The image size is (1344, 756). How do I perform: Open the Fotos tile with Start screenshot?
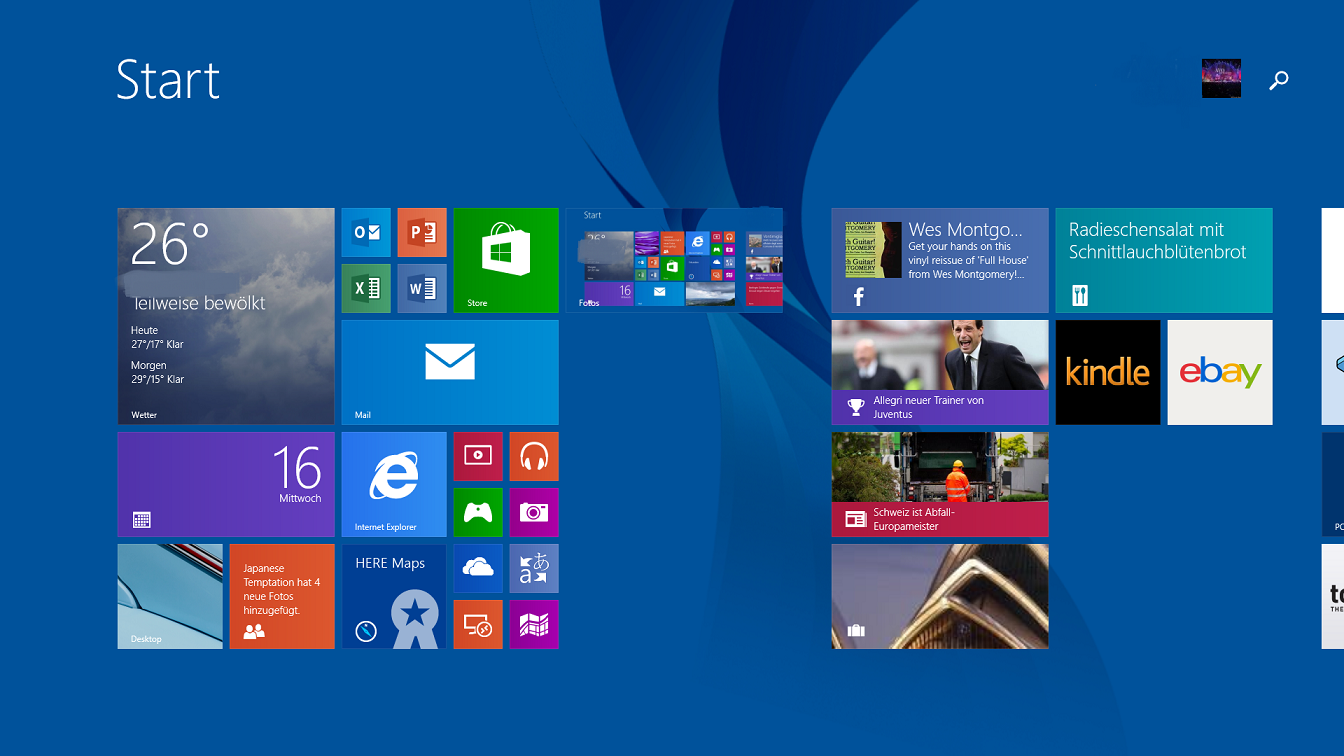[674, 261]
